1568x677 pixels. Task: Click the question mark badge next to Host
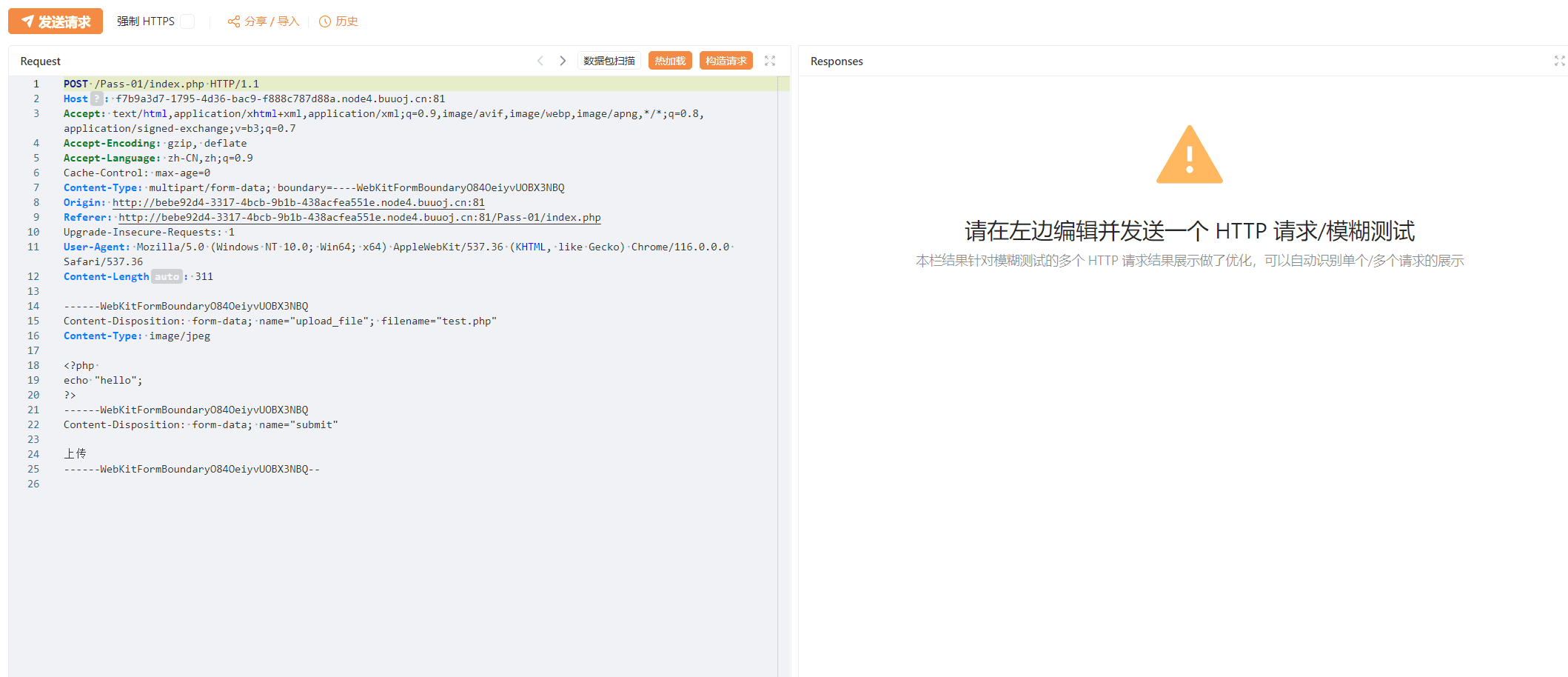(x=96, y=99)
